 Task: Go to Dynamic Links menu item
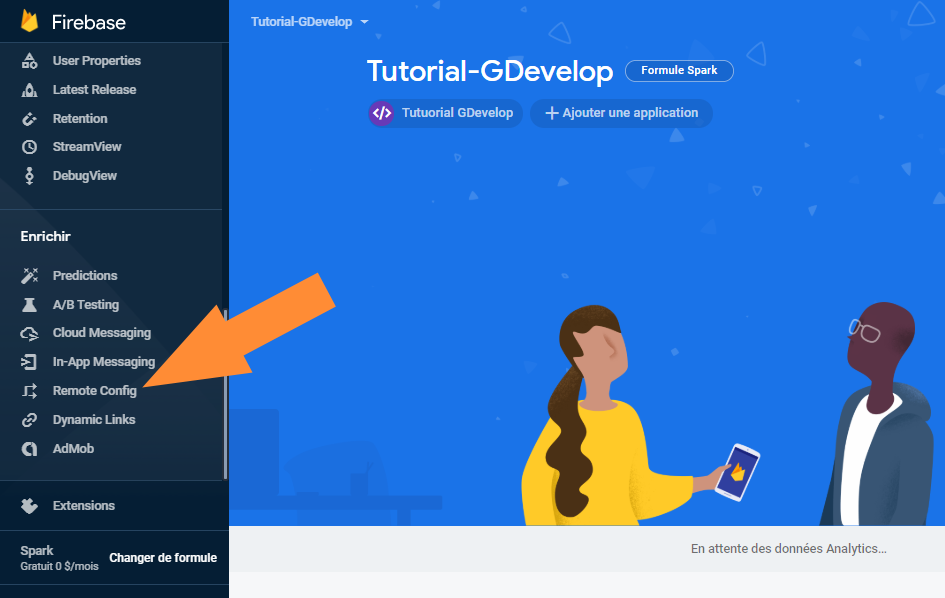[x=93, y=420]
